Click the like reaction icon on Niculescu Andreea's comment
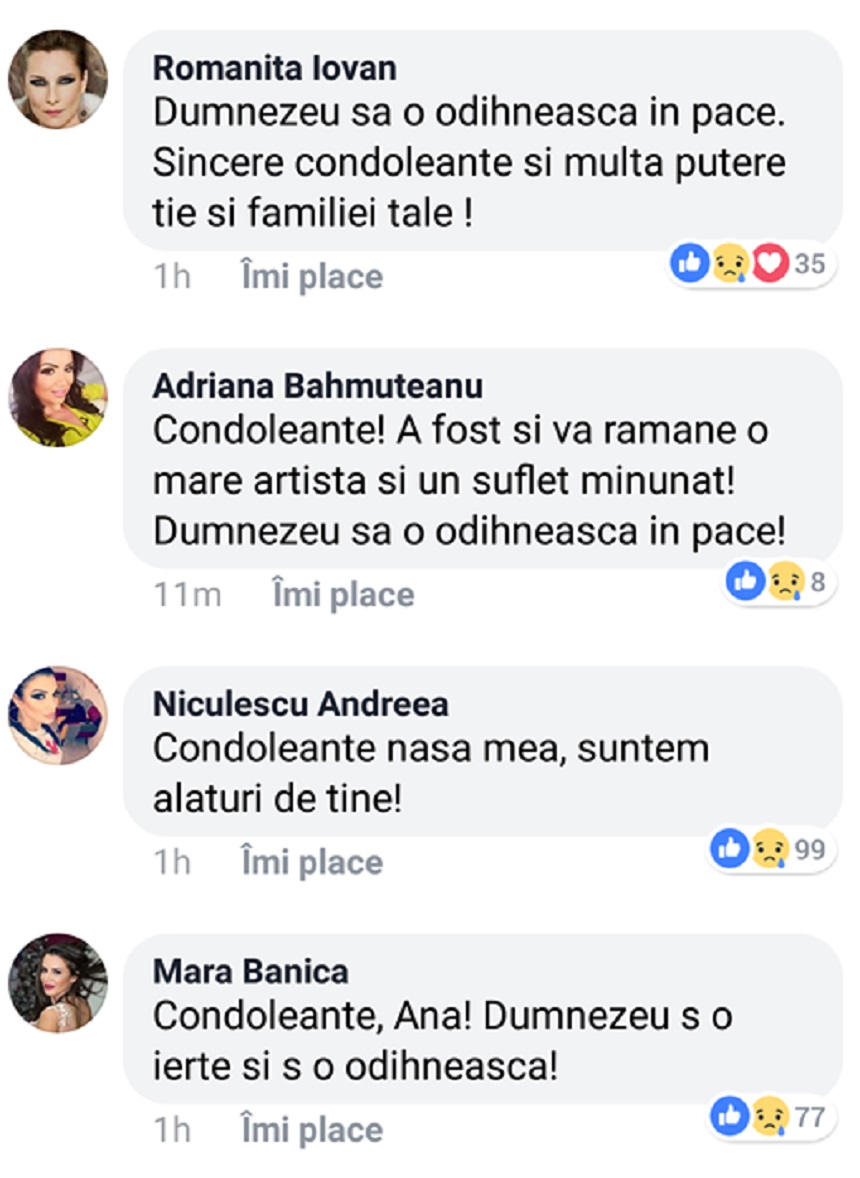 [x=730, y=849]
